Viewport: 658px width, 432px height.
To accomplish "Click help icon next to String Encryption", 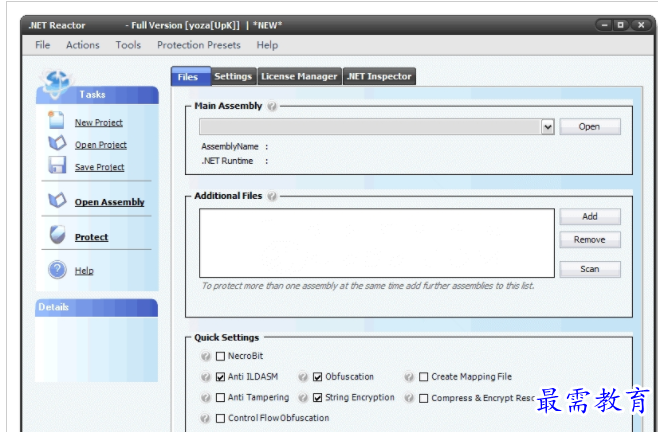I will pyautogui.click(x=303, y=398).
